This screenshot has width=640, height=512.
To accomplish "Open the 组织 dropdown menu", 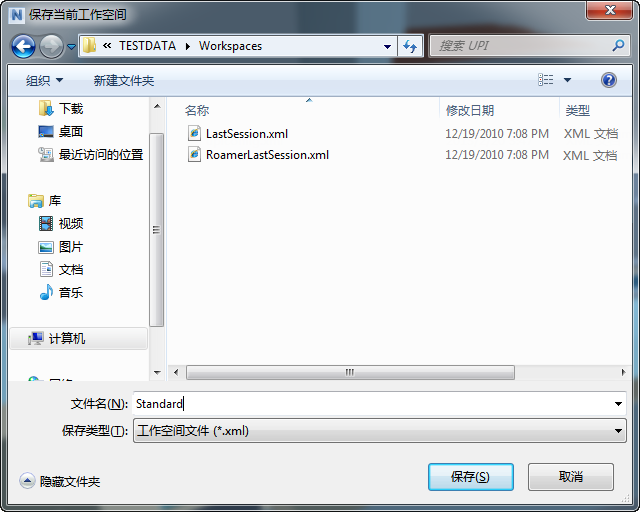I will [x=44, y=80].
